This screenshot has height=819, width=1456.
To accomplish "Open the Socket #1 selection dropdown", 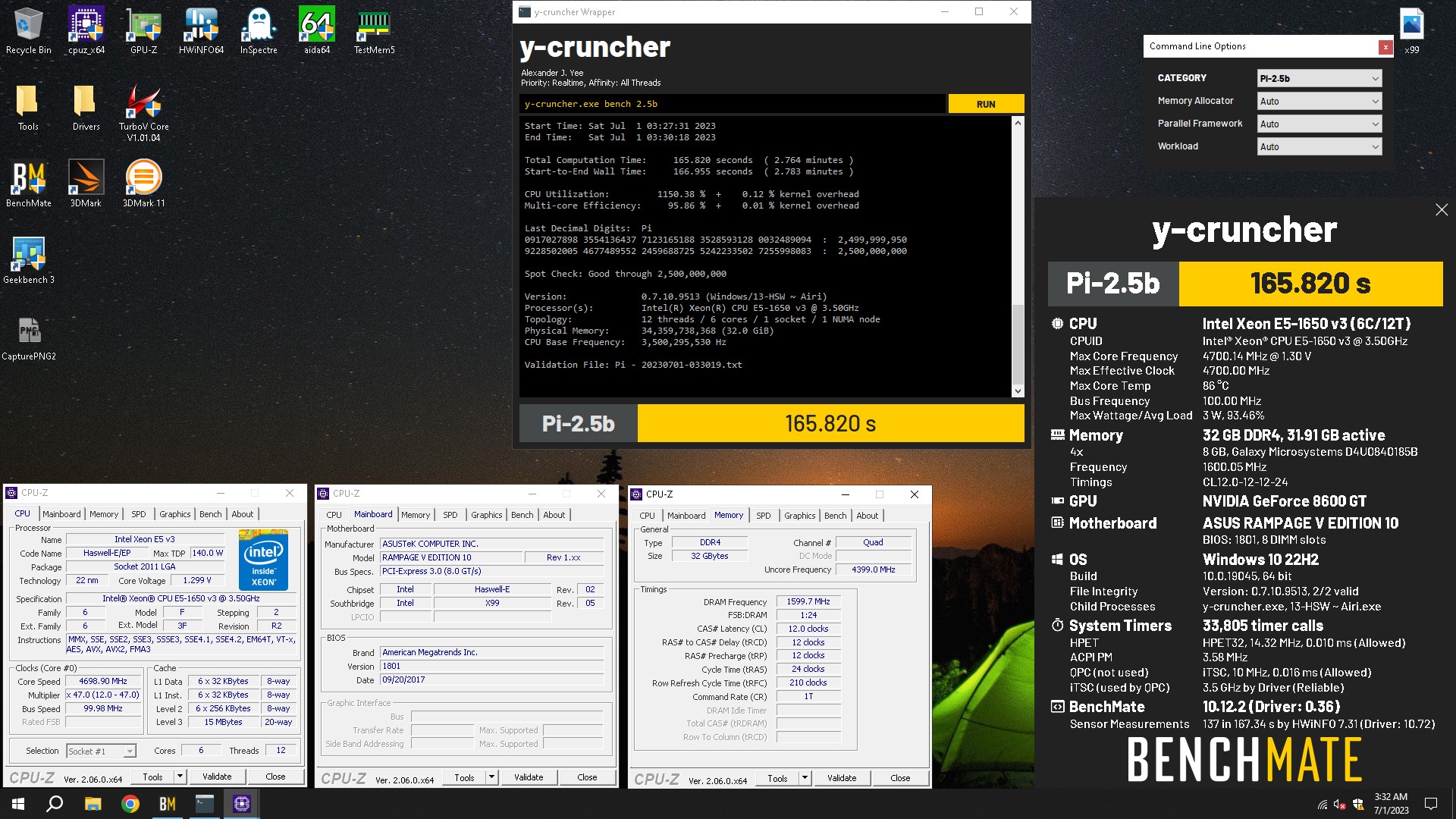I will point(101,751).
